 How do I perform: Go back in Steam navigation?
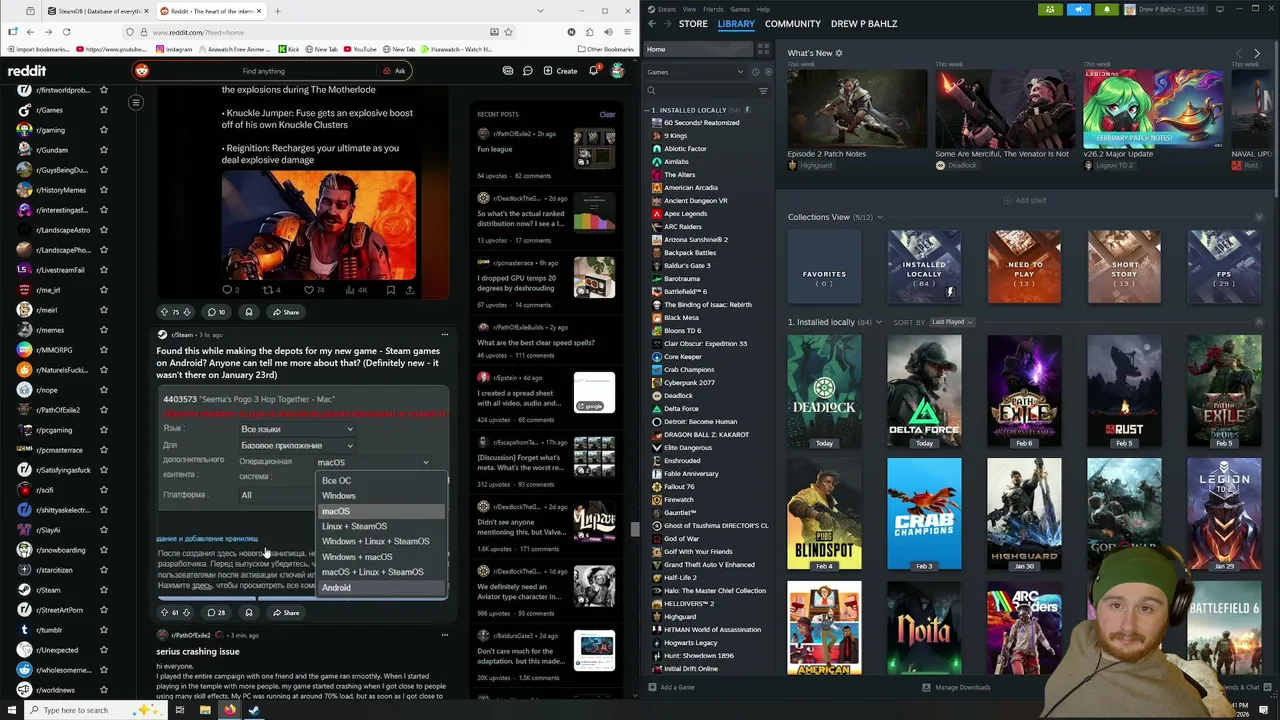coord(652,23)
